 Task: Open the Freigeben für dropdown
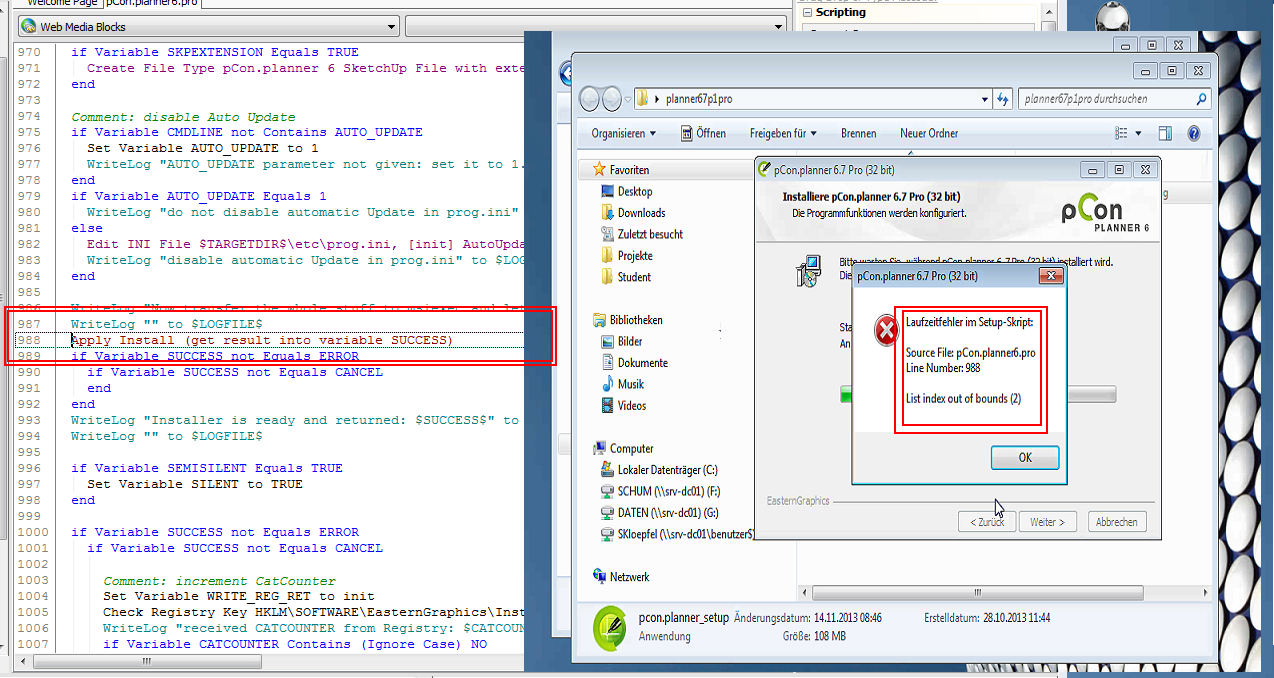point(783,133)
